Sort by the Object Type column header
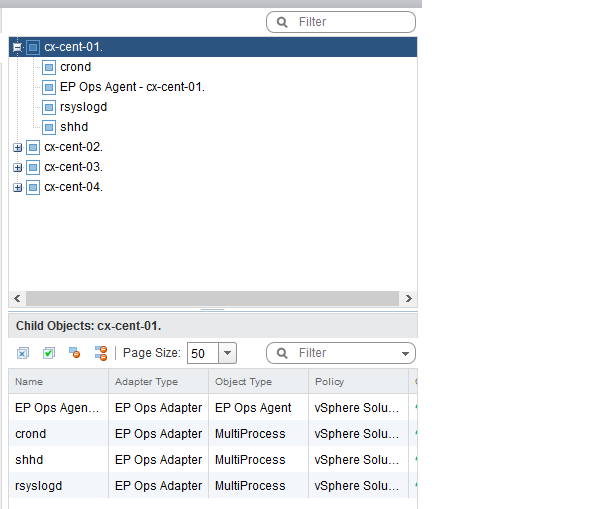This screenshot has width=603, height=509. [x=243, y=381]
